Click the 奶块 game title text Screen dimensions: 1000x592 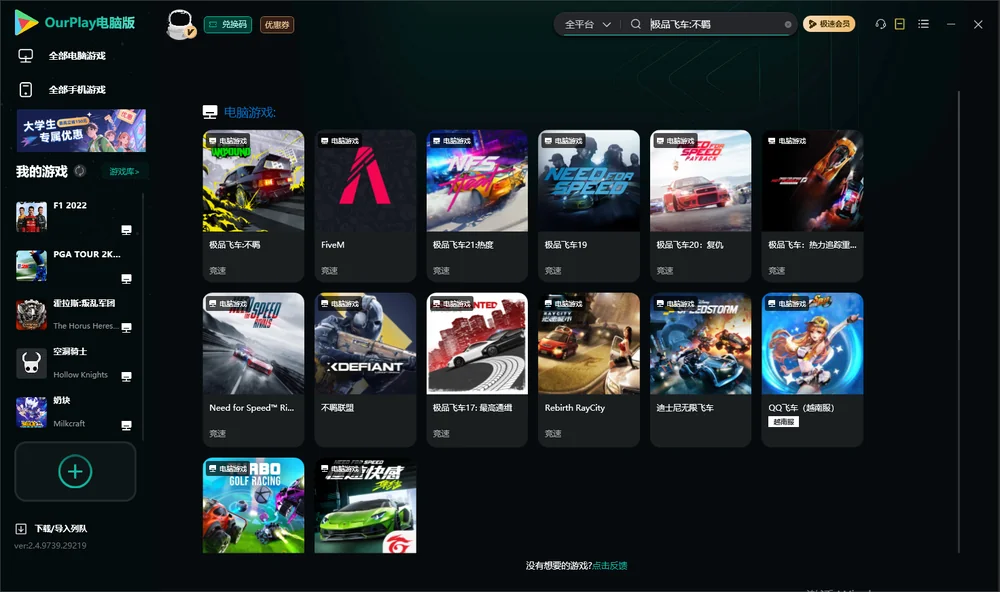click(x=62, y=401)
